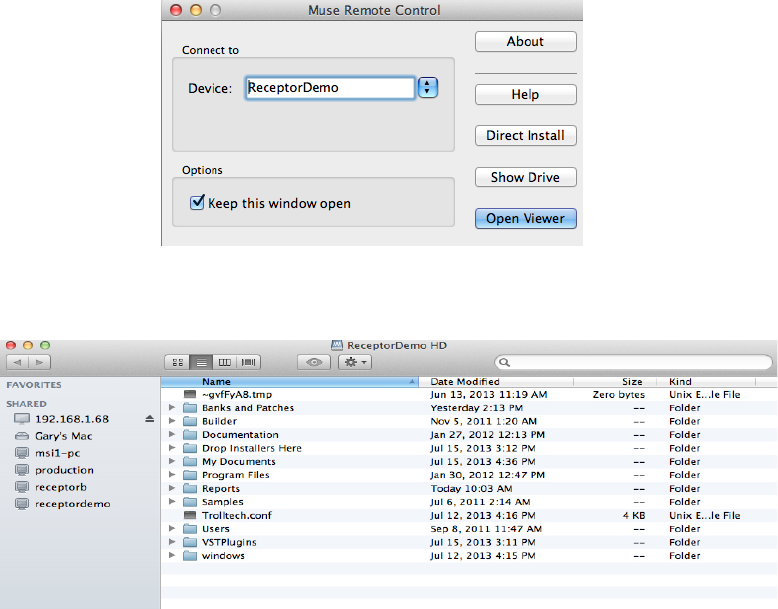Image resolution: width=778 pixels, height=609 pixels.
Task: Click the Samples folder icon
Action: (x=190, y=502)
